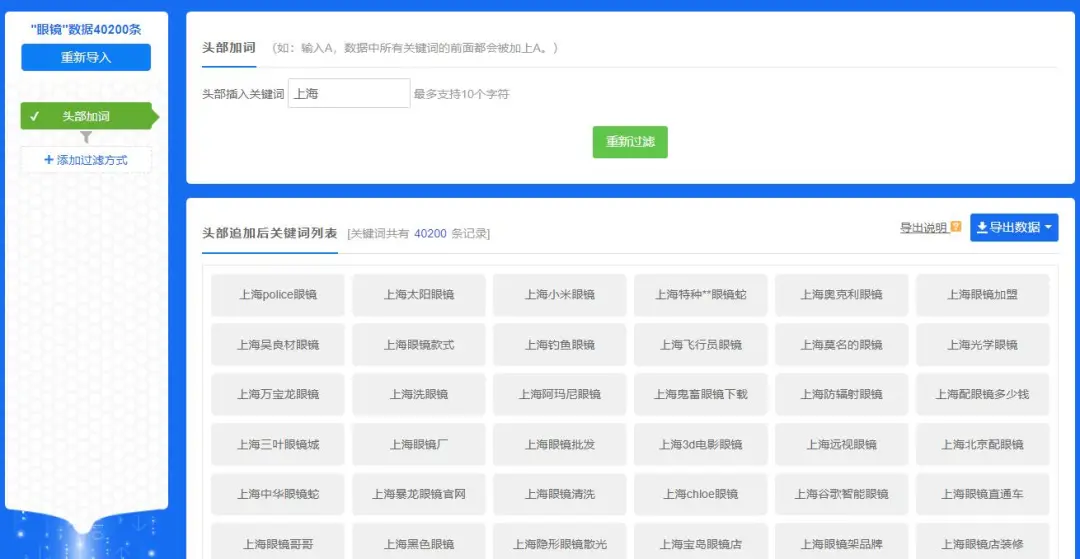Click keyword 上海防辐射眼镜
This screenshot has width=1080, height=559.
pos(842,394)
